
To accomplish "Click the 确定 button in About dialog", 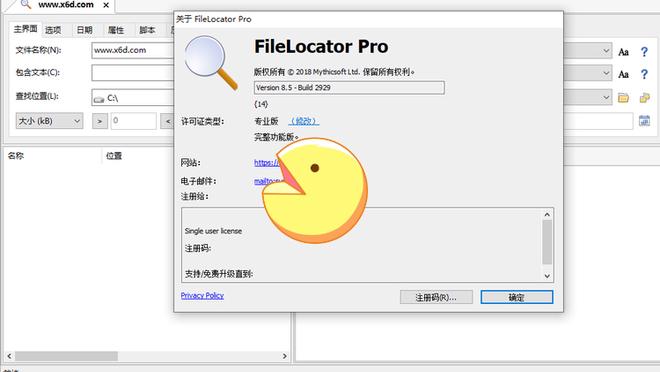I will pyautogui.click(x=516, y=297).
